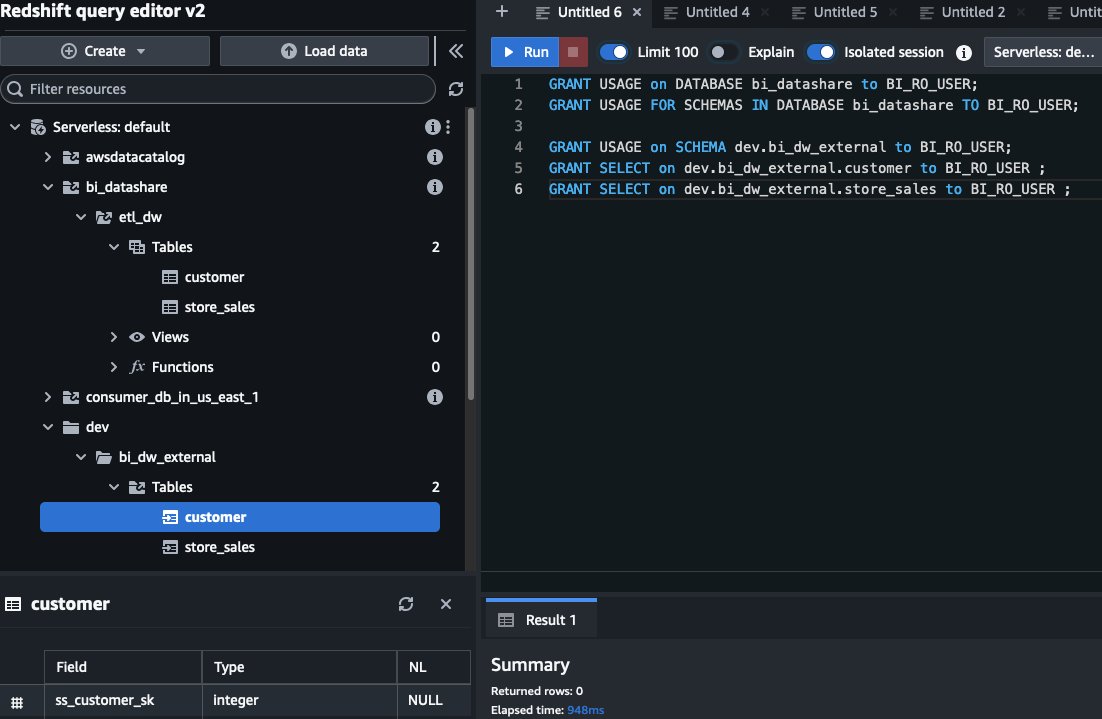Collapse the etl_dw schema node
The height and width of the screenshot is (719, 1102).
(81, 217)
